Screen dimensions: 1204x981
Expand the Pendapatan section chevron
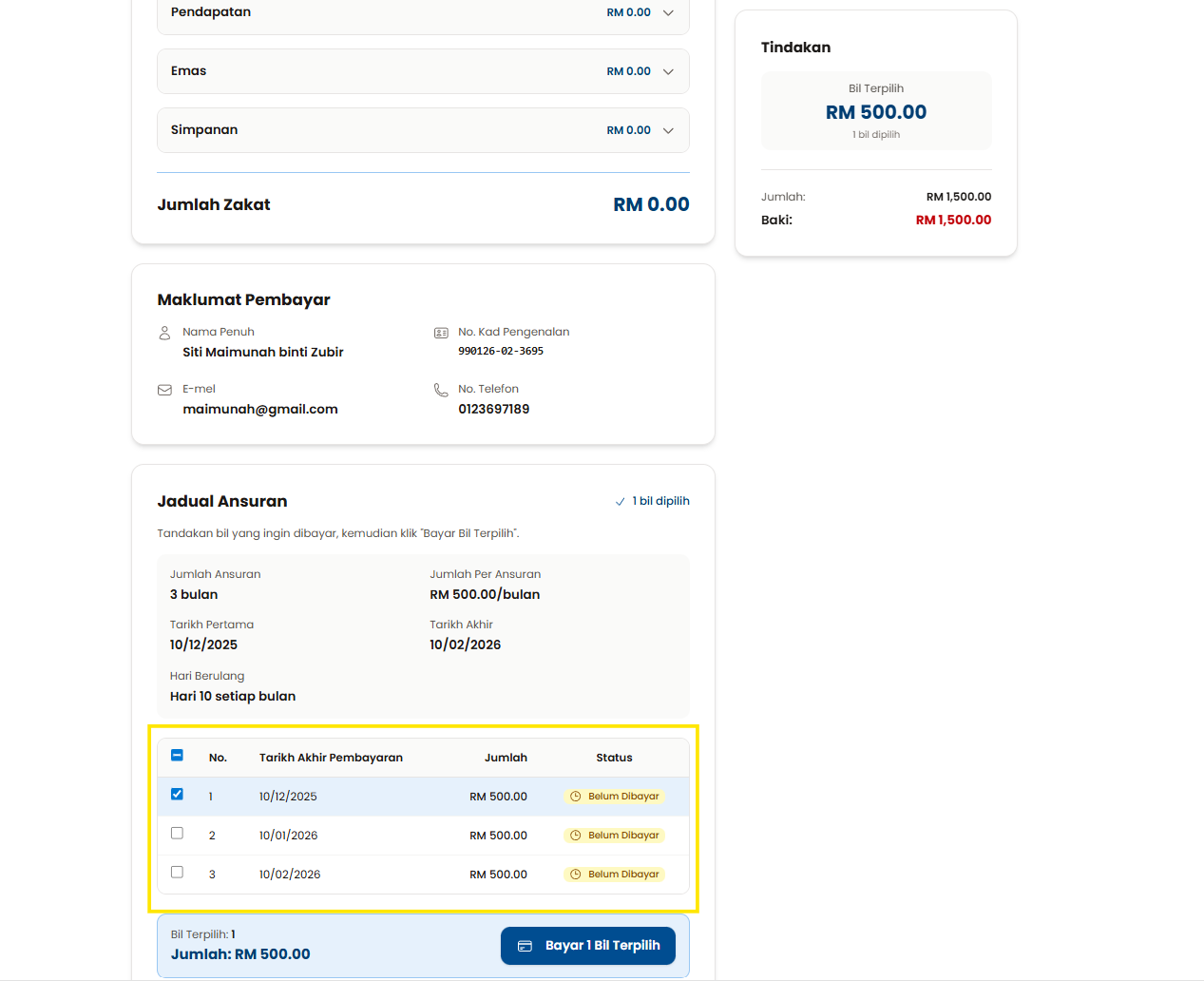(x=668, y=13)
